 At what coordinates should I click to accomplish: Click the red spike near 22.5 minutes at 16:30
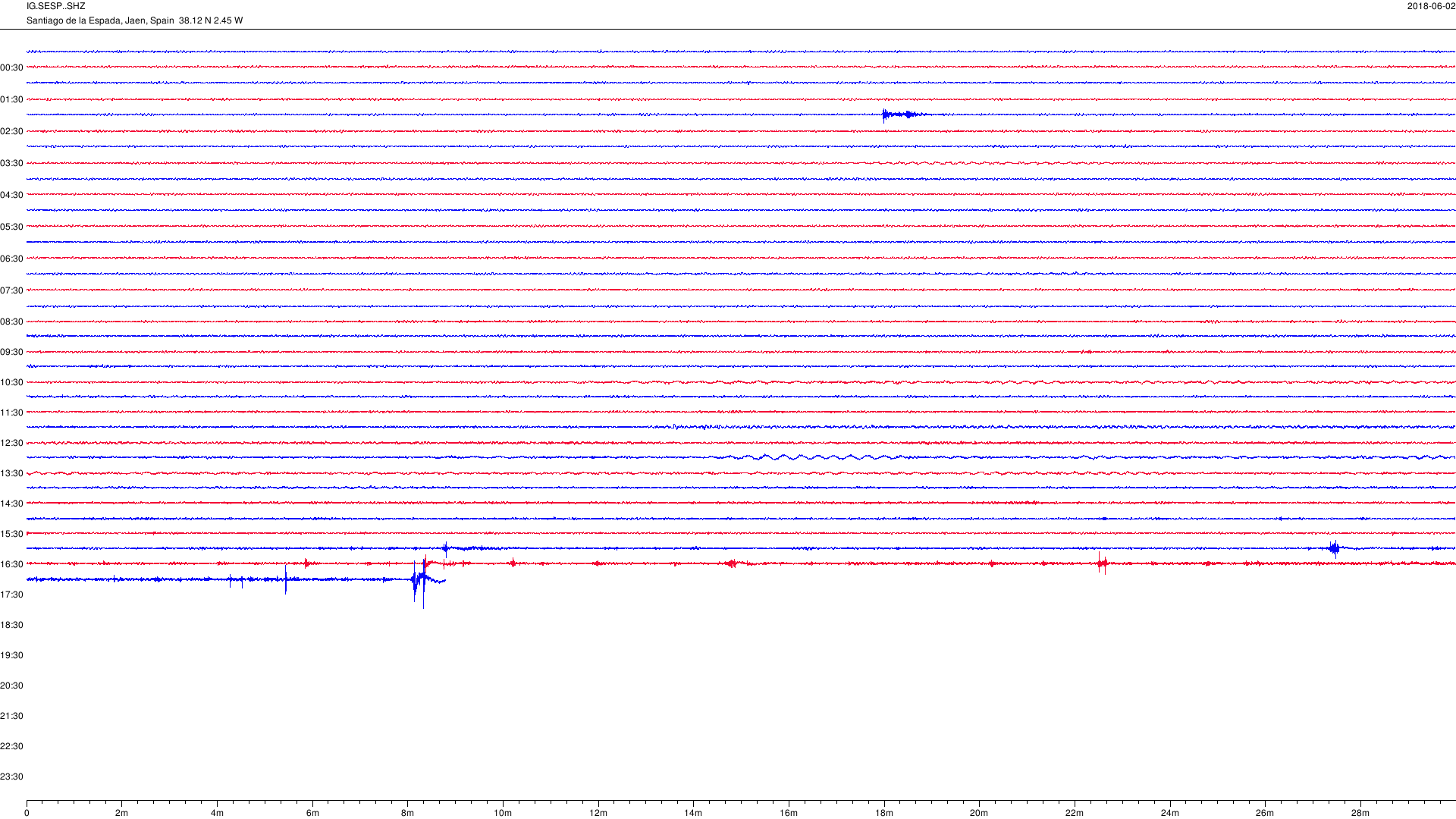pos(1102,563)
